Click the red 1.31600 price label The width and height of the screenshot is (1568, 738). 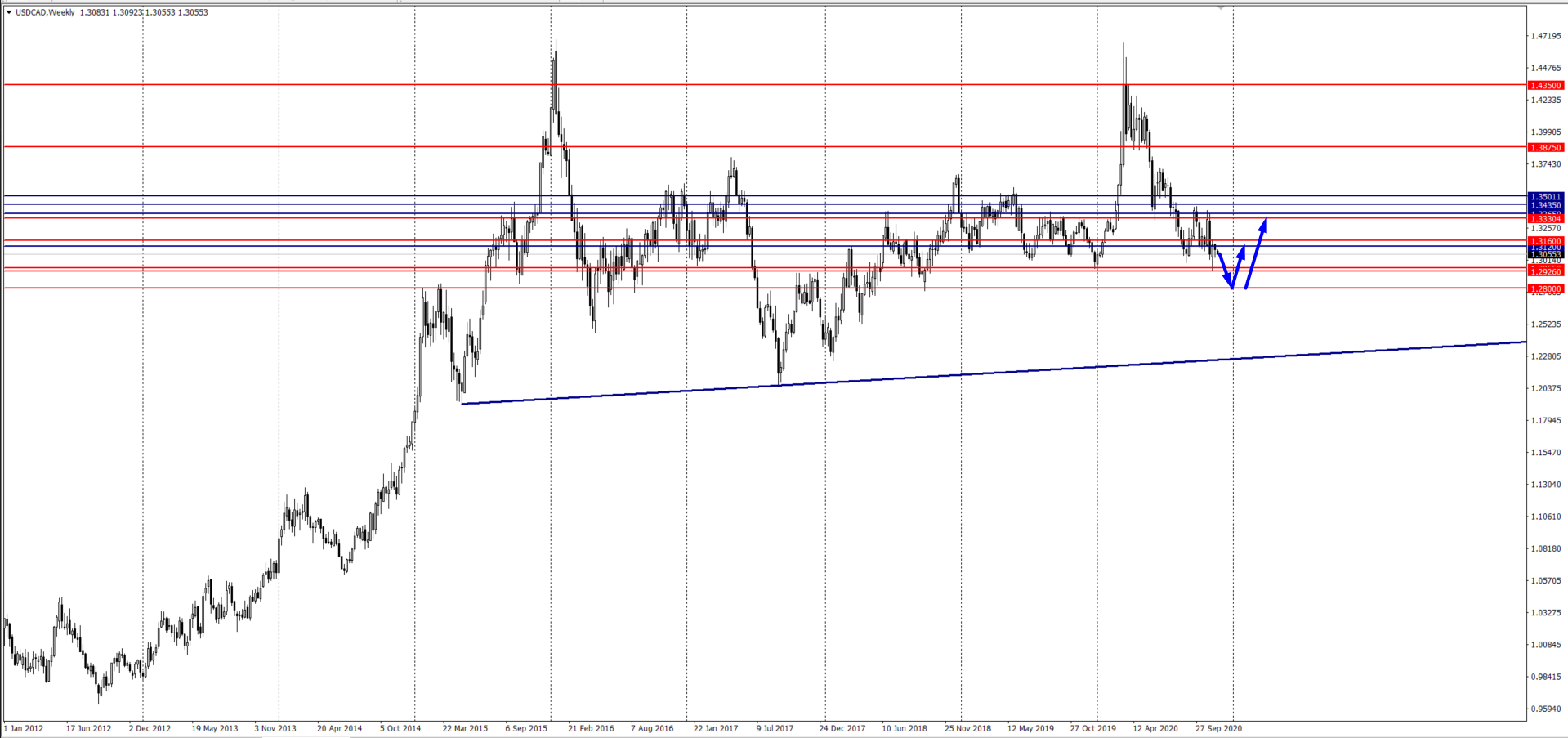tap(1545, 241)
